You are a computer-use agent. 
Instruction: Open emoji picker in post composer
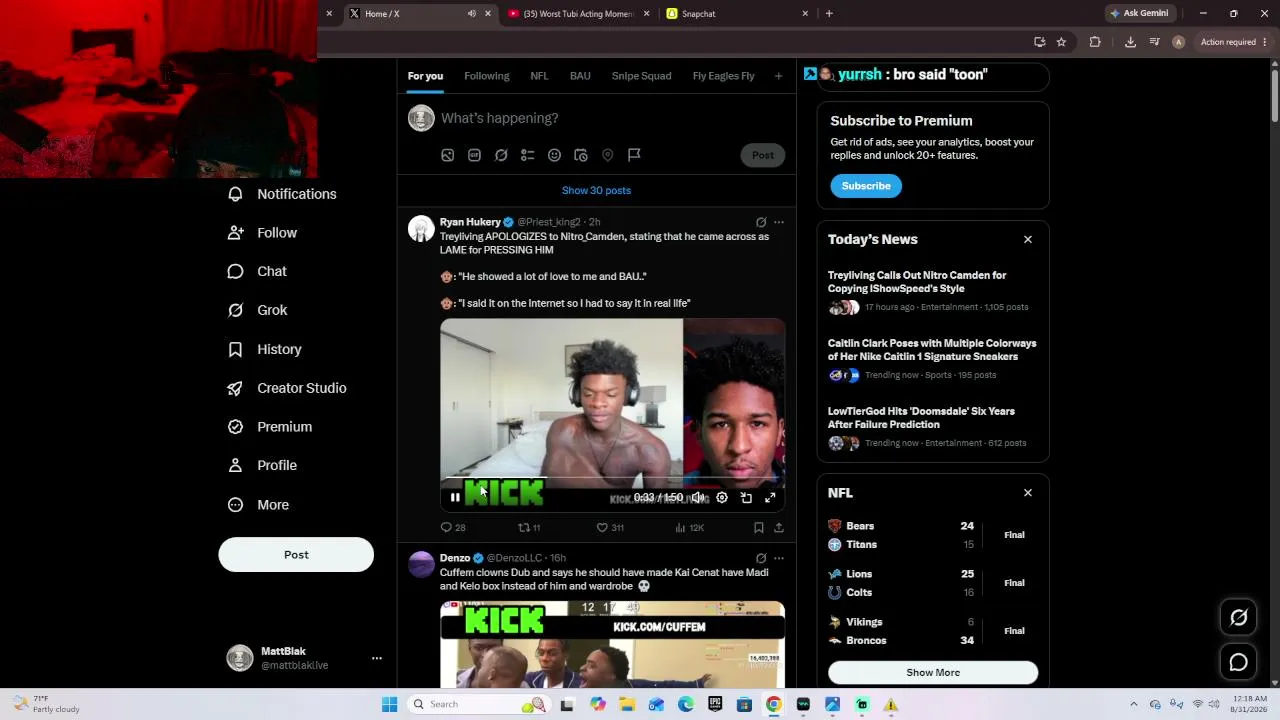tap(554, 155)
